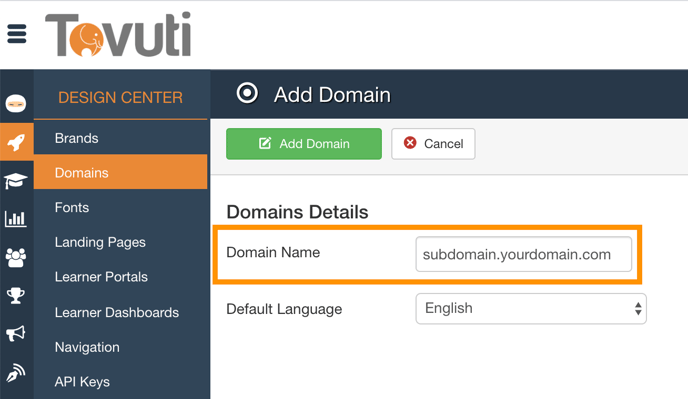
Task: Click the Domain Name label
Action: (273, 252)
